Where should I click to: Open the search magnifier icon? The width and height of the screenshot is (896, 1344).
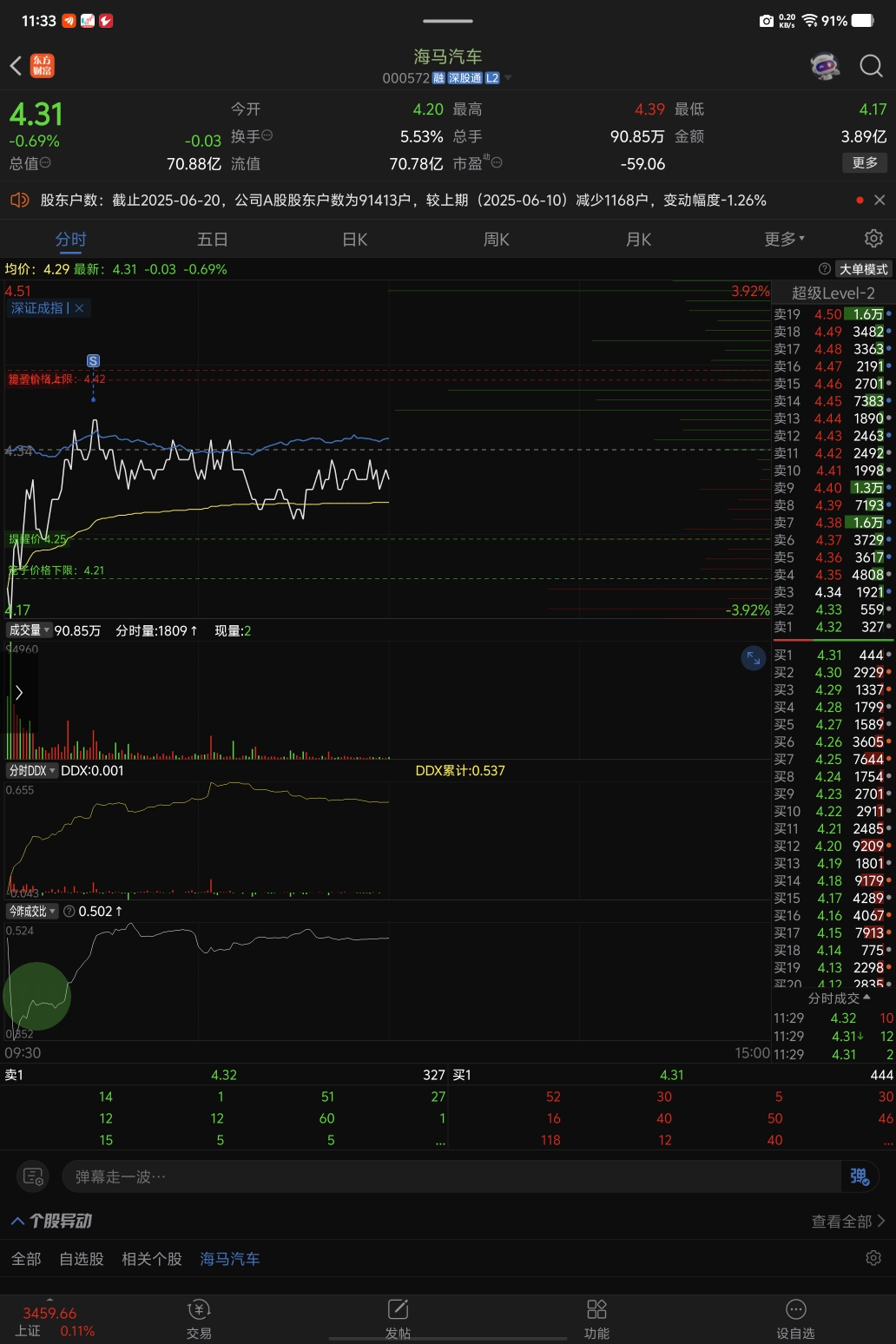(x=871, y=66)
